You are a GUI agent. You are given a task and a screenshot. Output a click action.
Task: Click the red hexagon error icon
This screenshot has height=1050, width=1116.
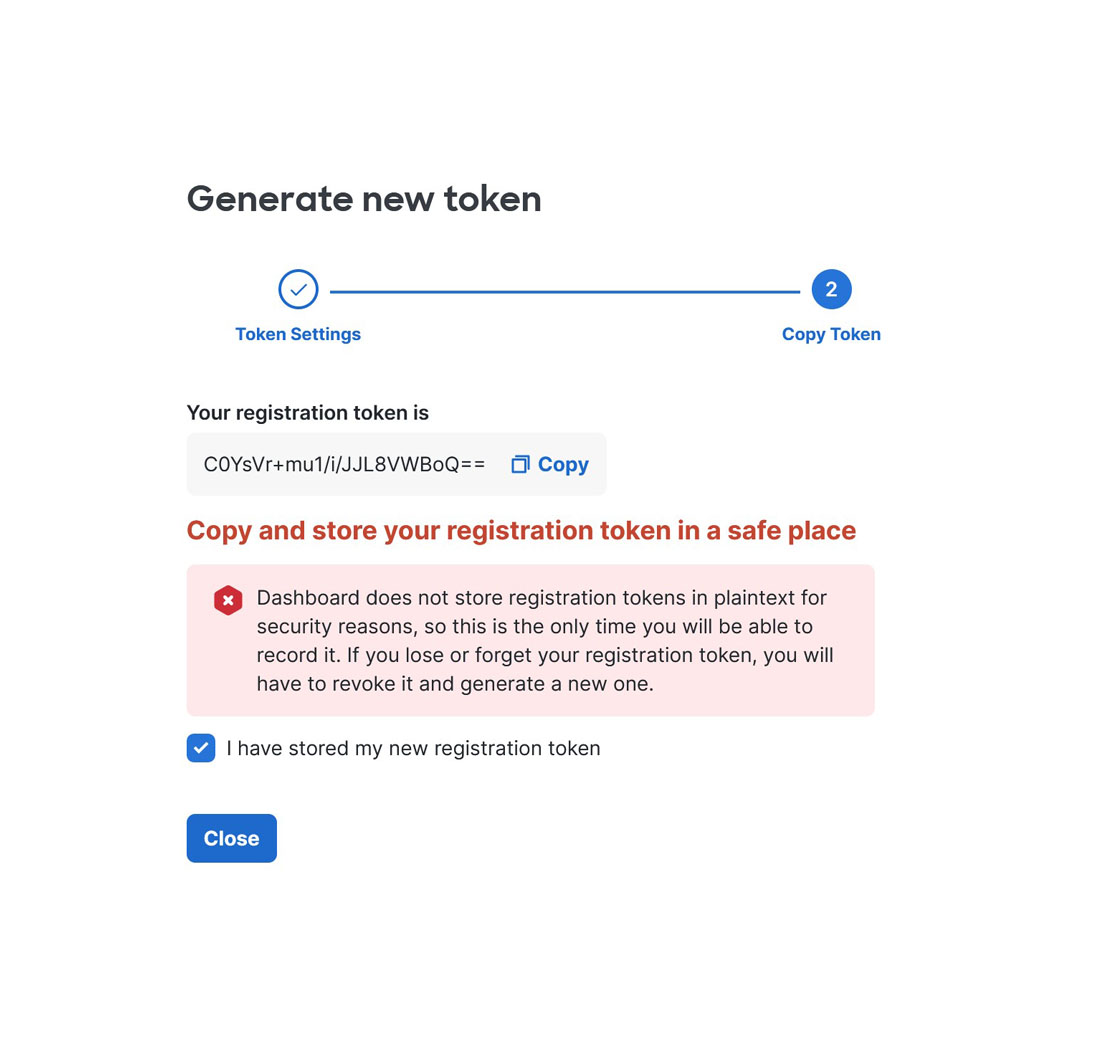pos(228,600)
